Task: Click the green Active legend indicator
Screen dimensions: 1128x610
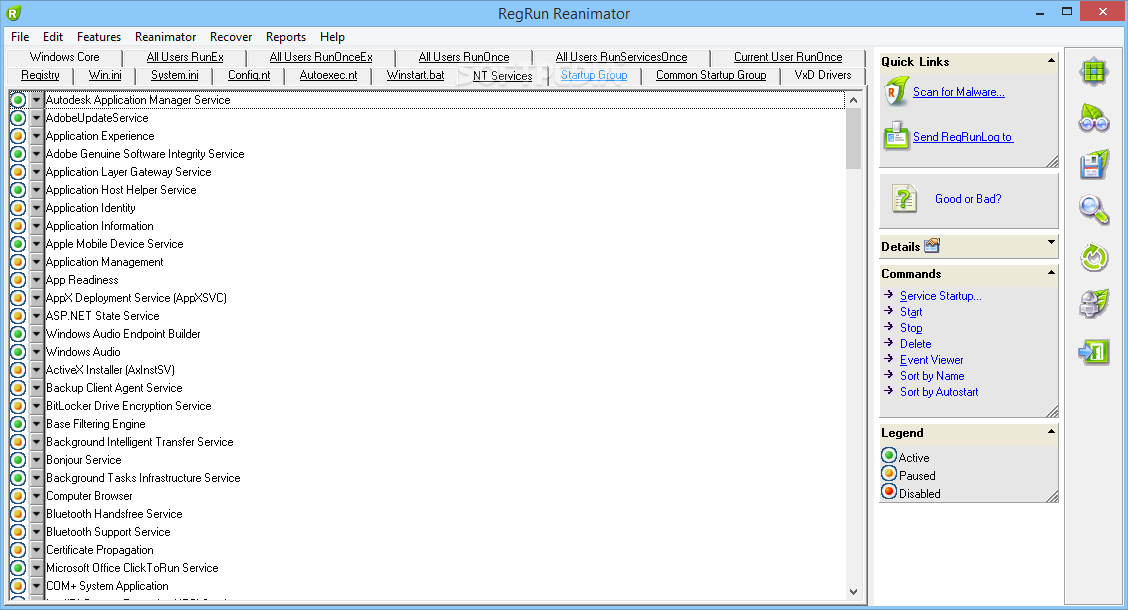Action: coord(889,456)
